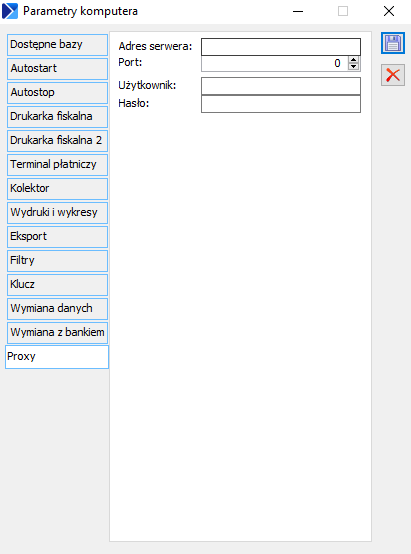Screen dimensions: 411x554
Task: Select the Eksport tab
Action: [x=57, y=237]
